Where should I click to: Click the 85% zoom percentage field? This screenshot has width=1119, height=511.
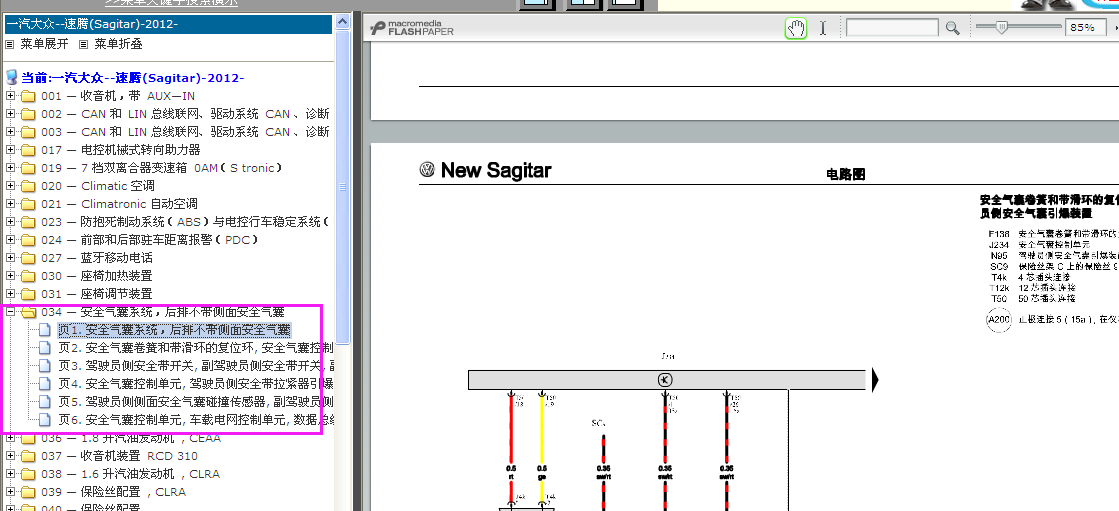point(1083,28)
